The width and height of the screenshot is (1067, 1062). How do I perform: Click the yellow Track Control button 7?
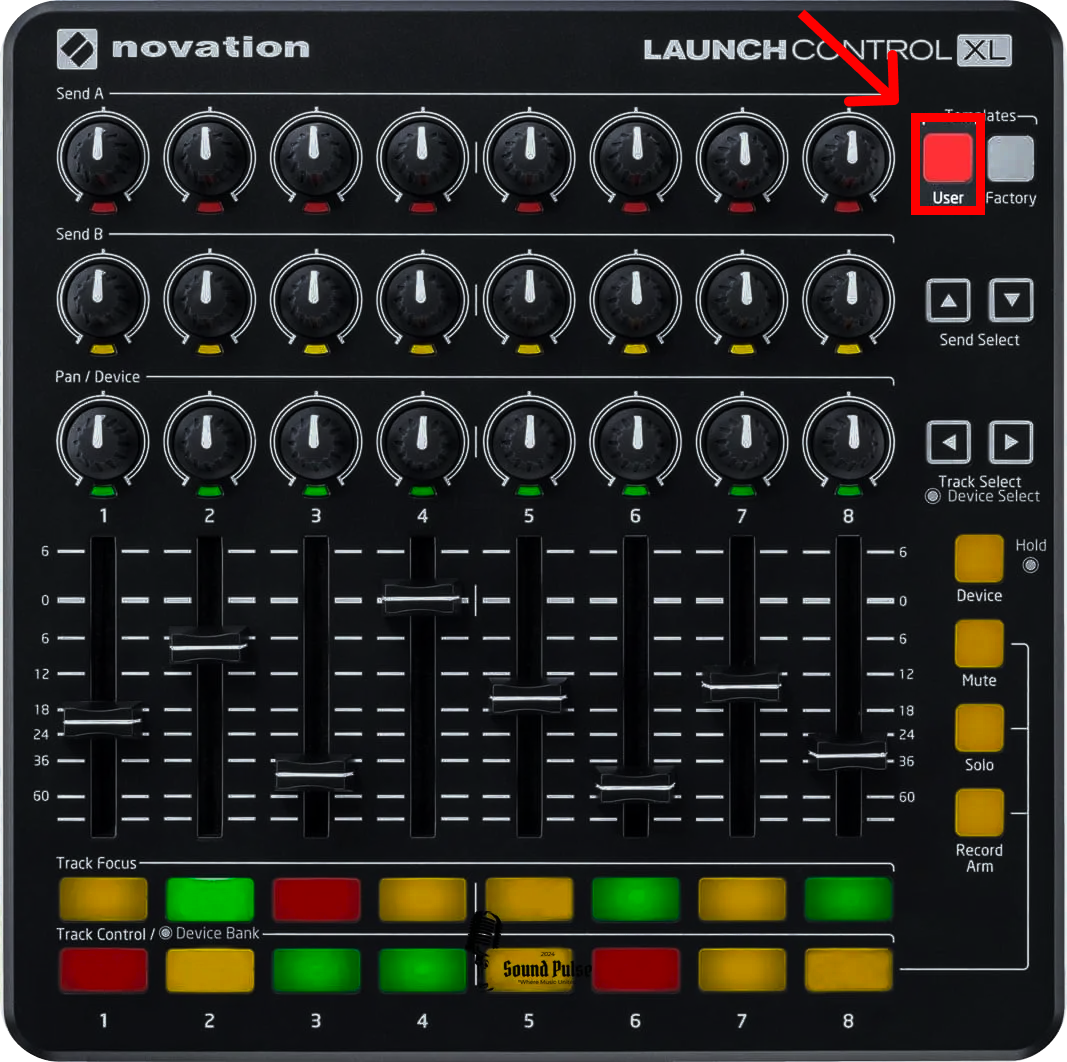tap(742, 969)
